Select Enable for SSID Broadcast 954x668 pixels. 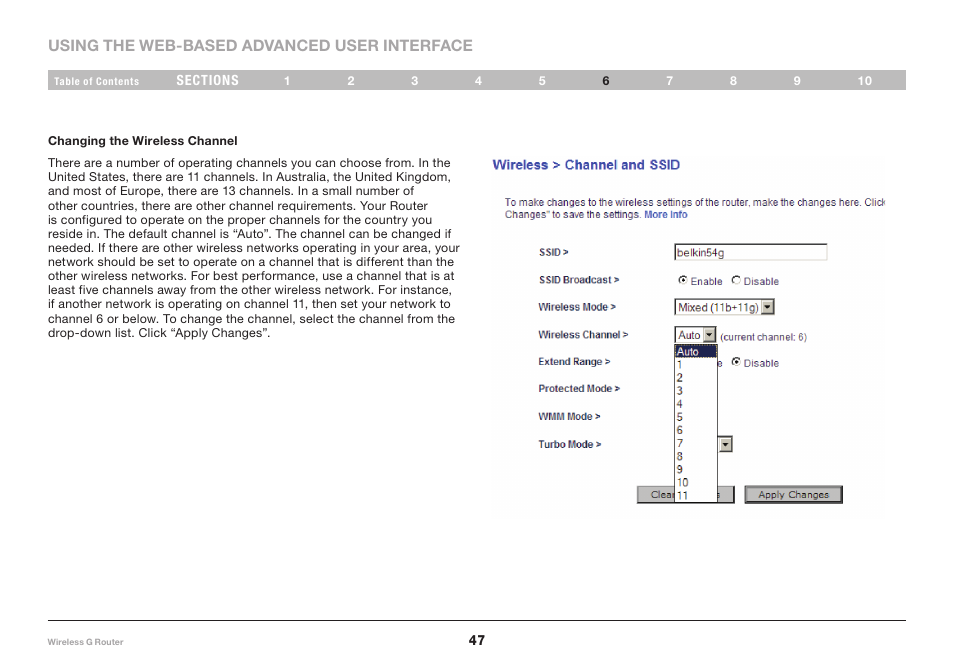683,280
